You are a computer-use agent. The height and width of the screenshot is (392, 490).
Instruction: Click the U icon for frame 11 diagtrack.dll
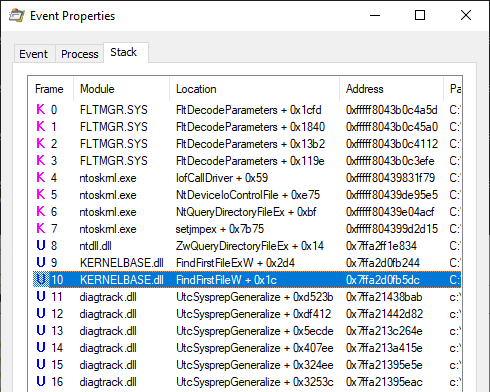point(41,296)
